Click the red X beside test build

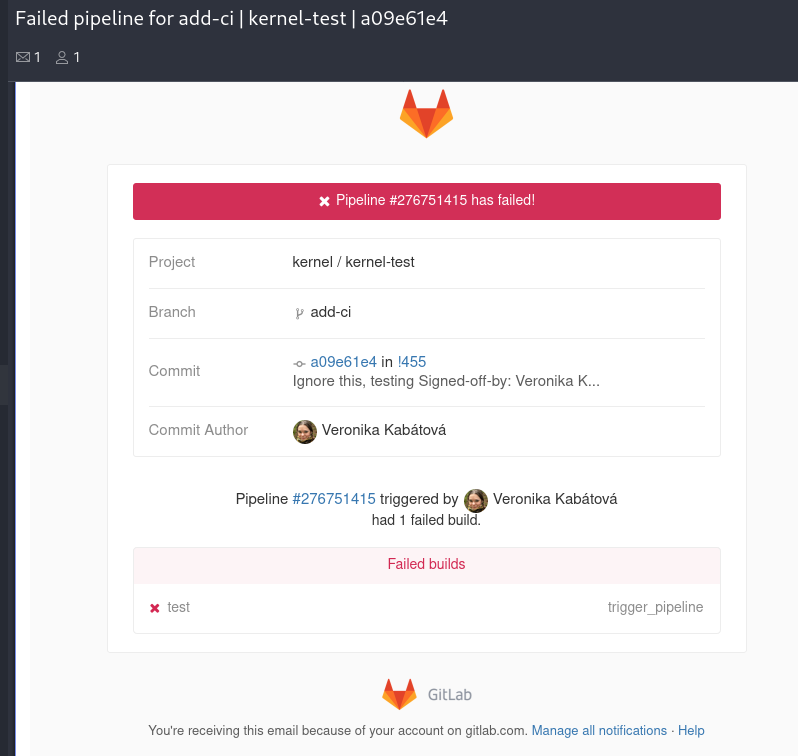155,608
